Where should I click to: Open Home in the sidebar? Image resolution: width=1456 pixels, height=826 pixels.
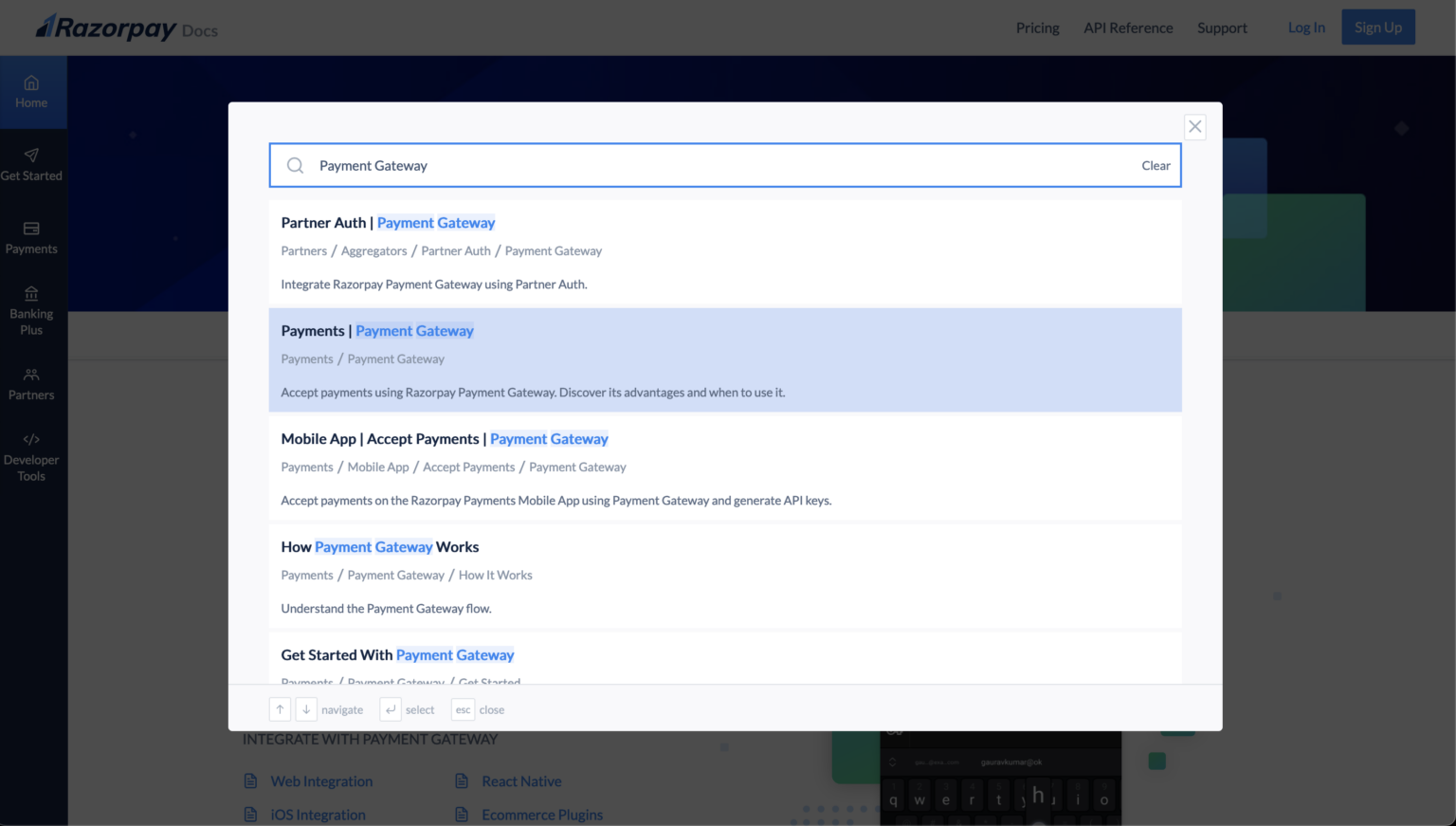[31, 92]
